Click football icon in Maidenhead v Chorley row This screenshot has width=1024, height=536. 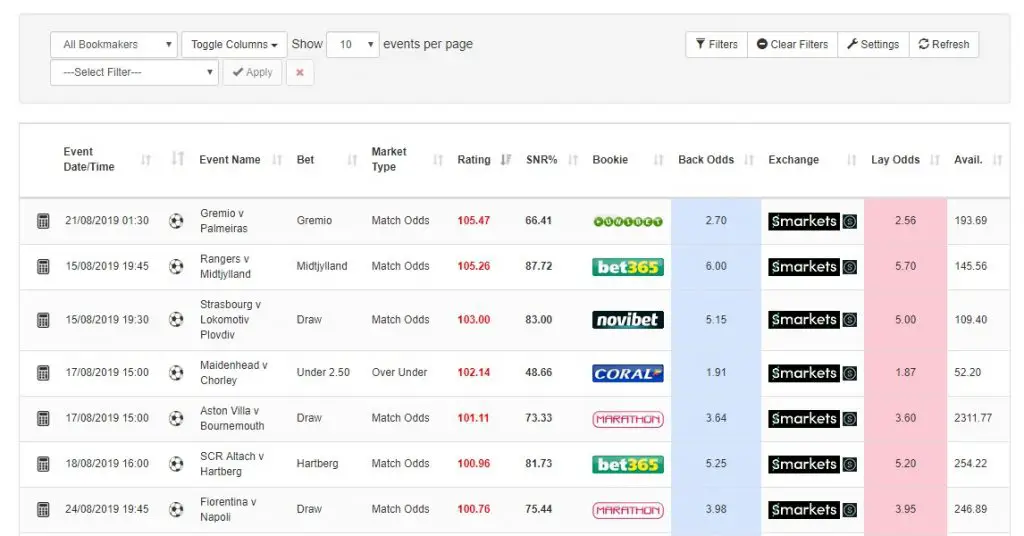point(176,373)
